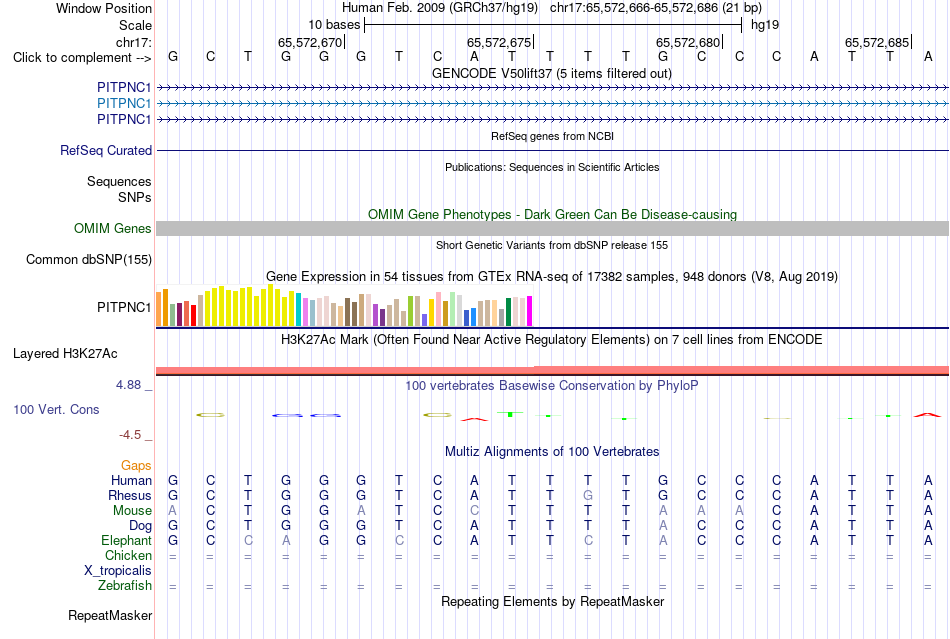Click the 'Mouse' species label

tap(132, 511)
